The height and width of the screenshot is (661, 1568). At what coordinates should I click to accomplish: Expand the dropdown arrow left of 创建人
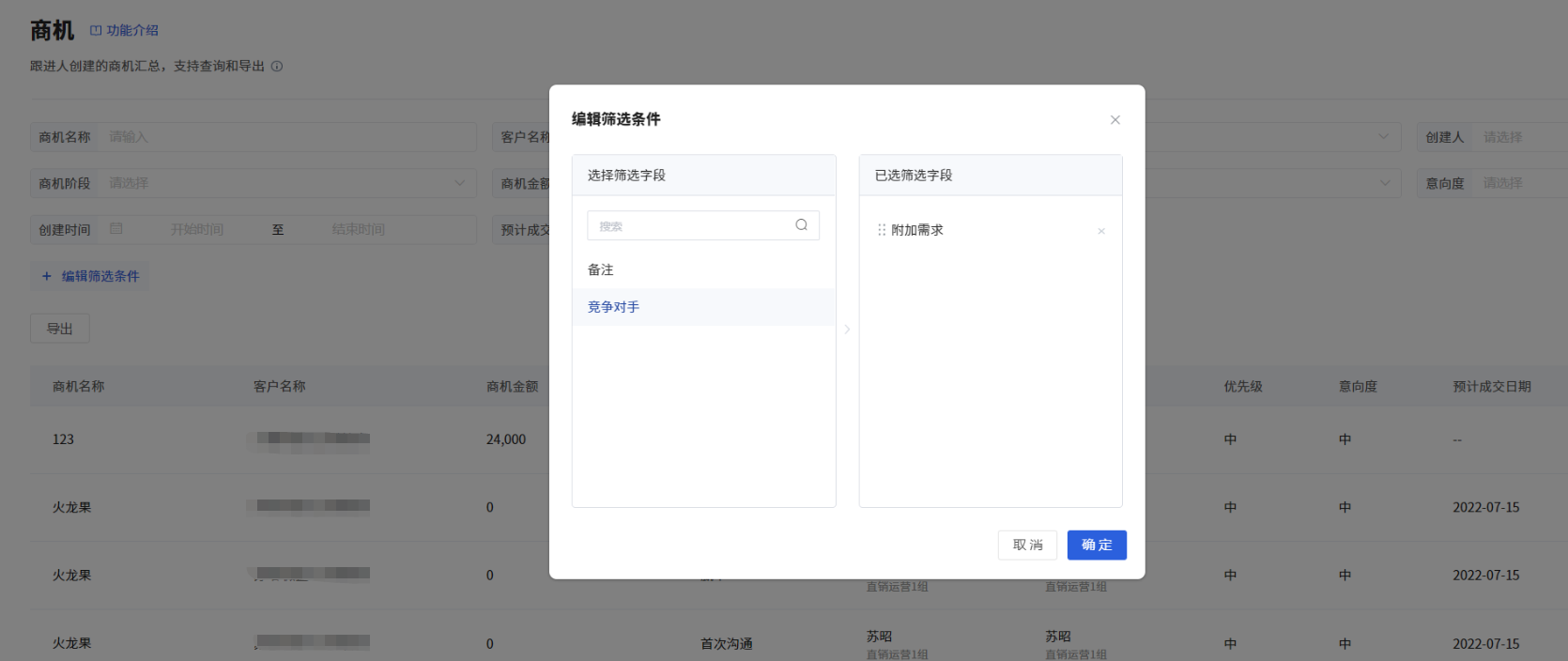[x=1383, y=136]
